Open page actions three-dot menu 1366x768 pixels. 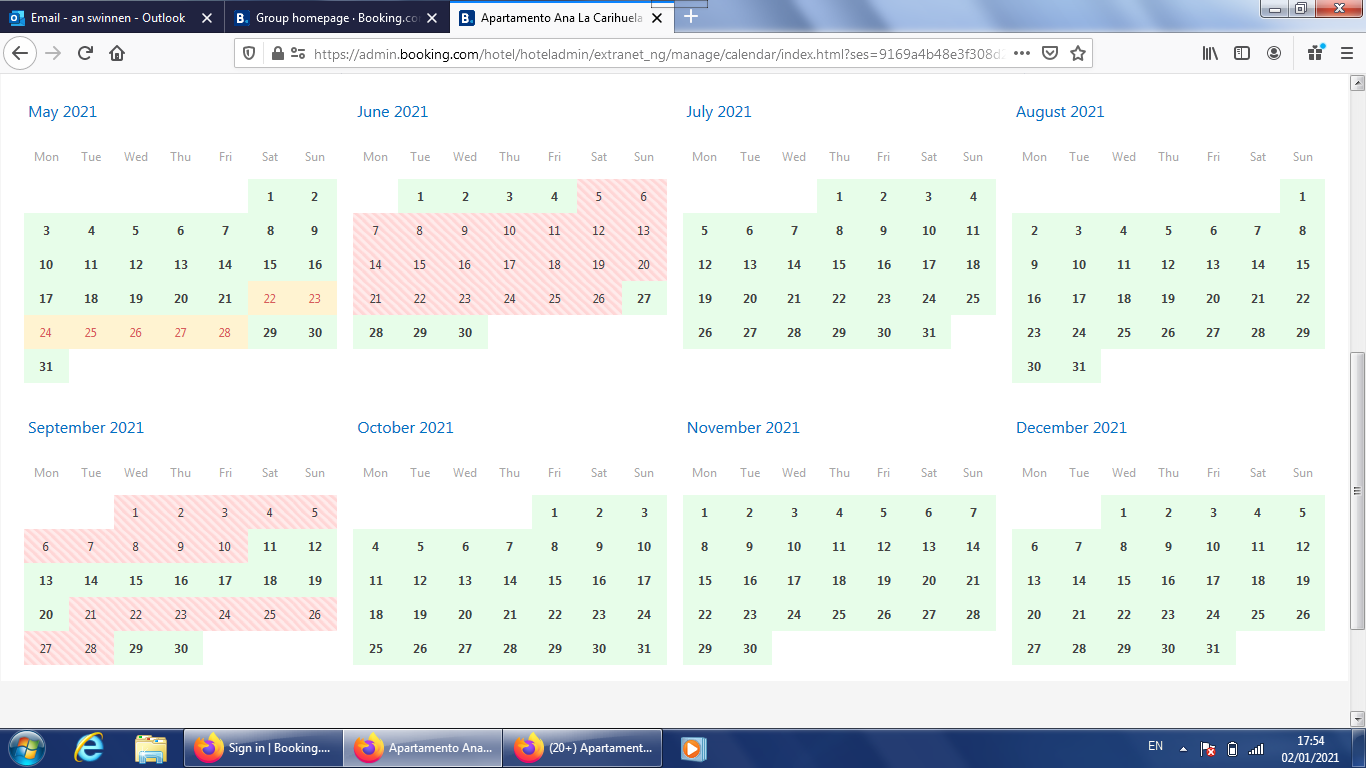[1021, 54]
